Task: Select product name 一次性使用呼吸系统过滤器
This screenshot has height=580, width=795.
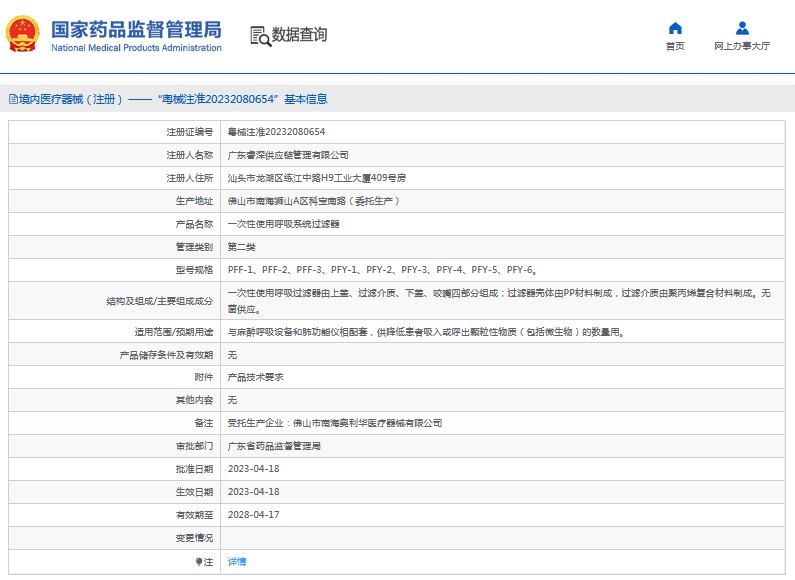Action: point(283,224)
